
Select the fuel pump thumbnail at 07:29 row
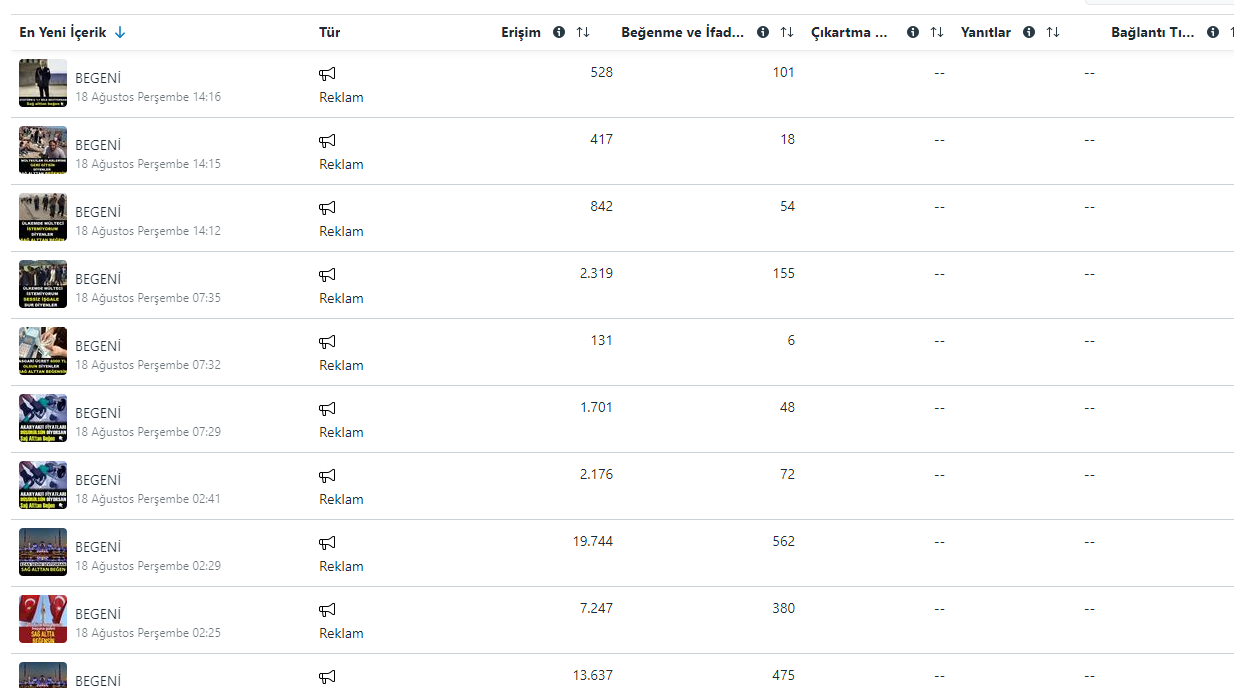click(43, 418)
